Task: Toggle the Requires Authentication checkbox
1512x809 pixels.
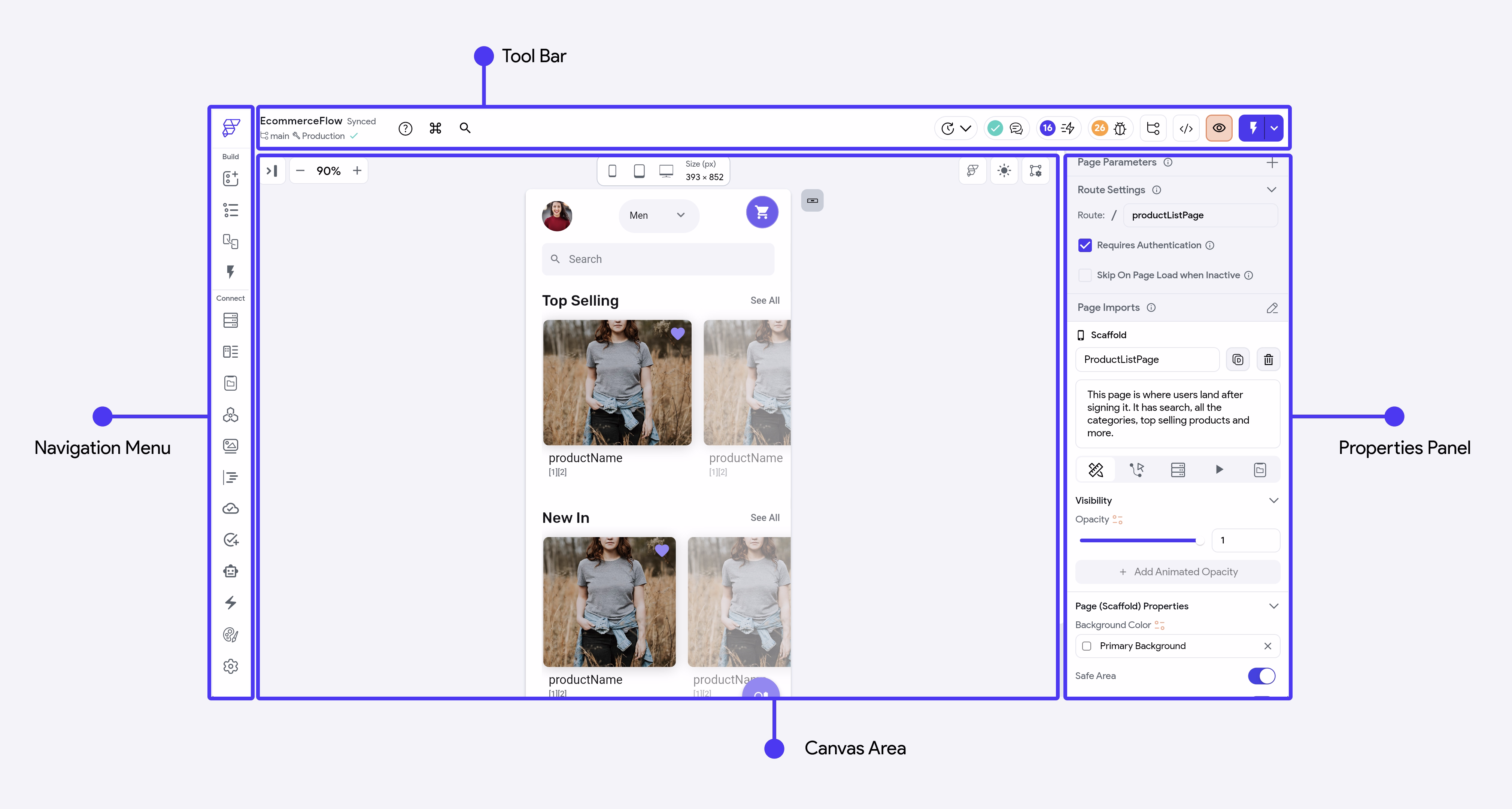Action: (1085, 245)
